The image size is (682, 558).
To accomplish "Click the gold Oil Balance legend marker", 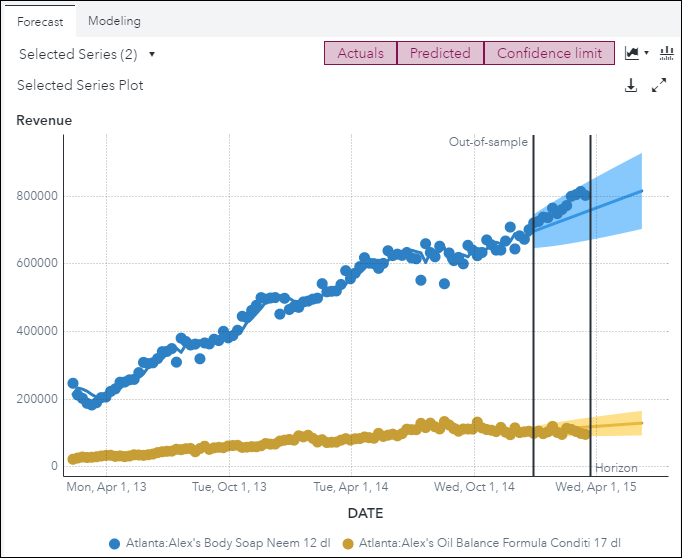I will click(348, 543).
